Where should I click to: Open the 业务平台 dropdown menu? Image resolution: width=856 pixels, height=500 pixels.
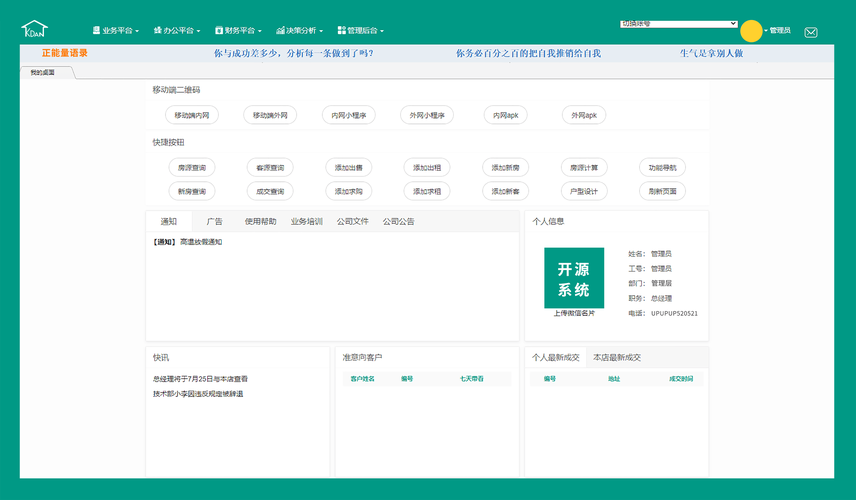pyautogui.click(x=115, y=31)
